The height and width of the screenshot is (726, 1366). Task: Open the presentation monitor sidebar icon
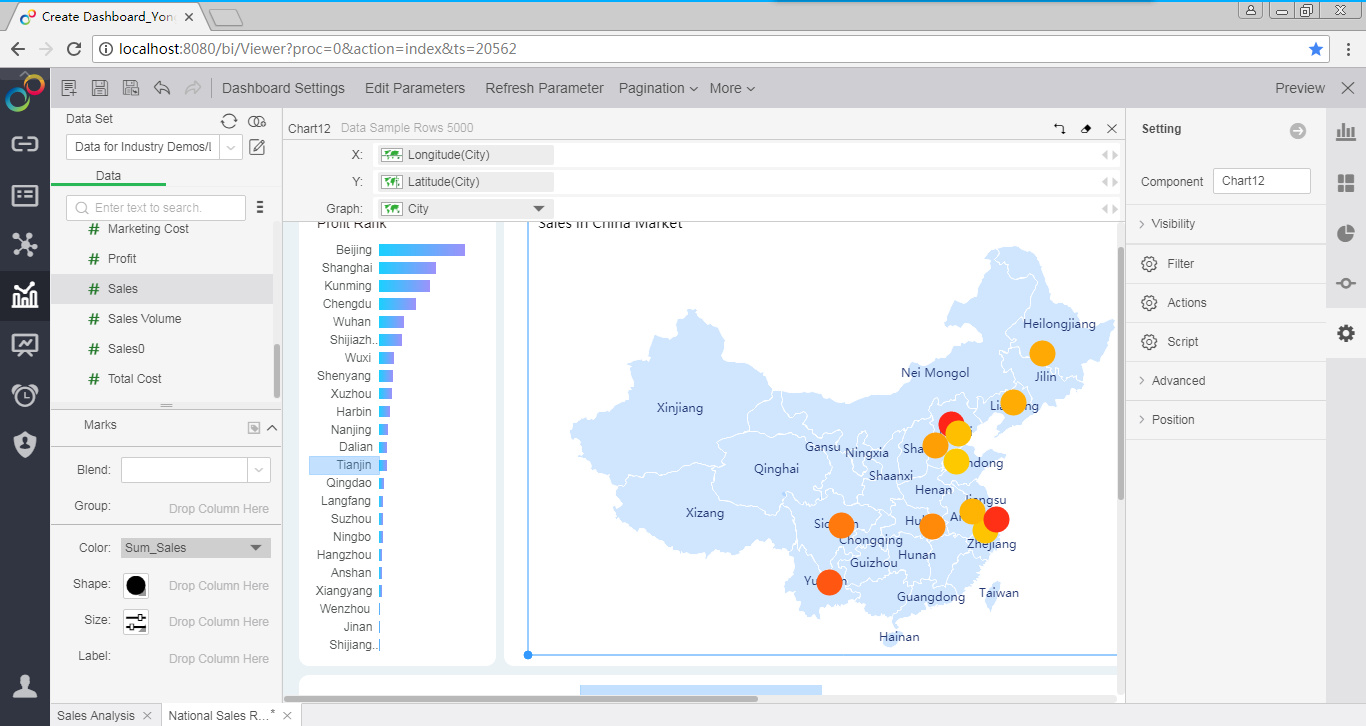25,346
